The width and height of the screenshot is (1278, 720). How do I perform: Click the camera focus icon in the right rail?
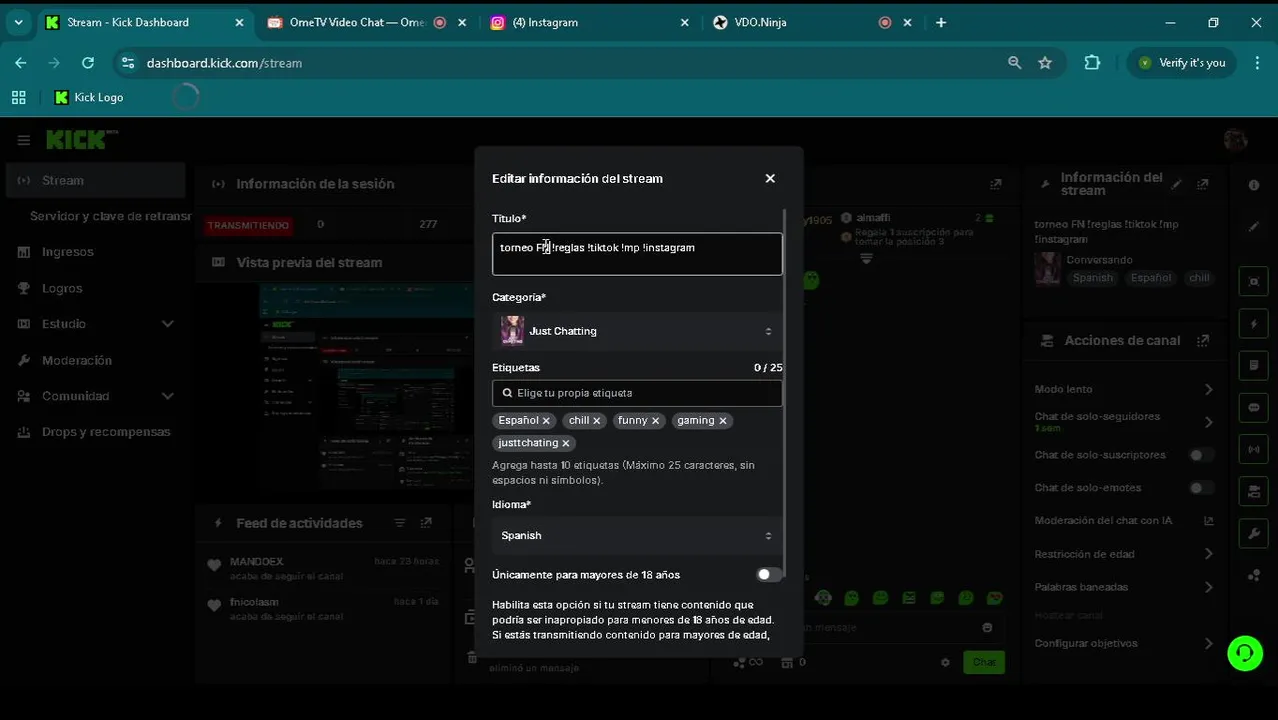(x=1254, y=282)
